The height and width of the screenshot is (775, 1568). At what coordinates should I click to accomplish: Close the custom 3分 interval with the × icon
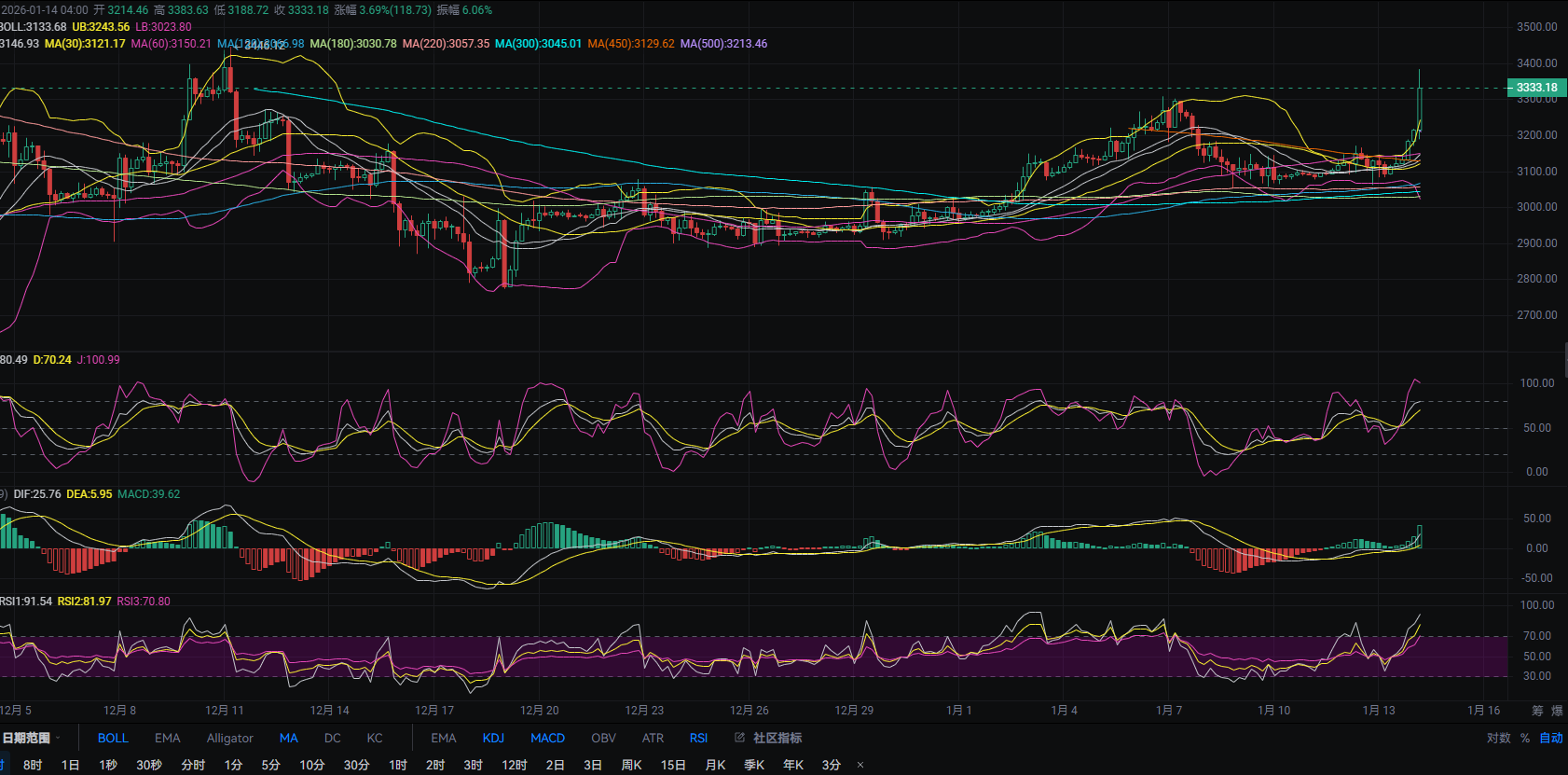(x=860, y=765)
